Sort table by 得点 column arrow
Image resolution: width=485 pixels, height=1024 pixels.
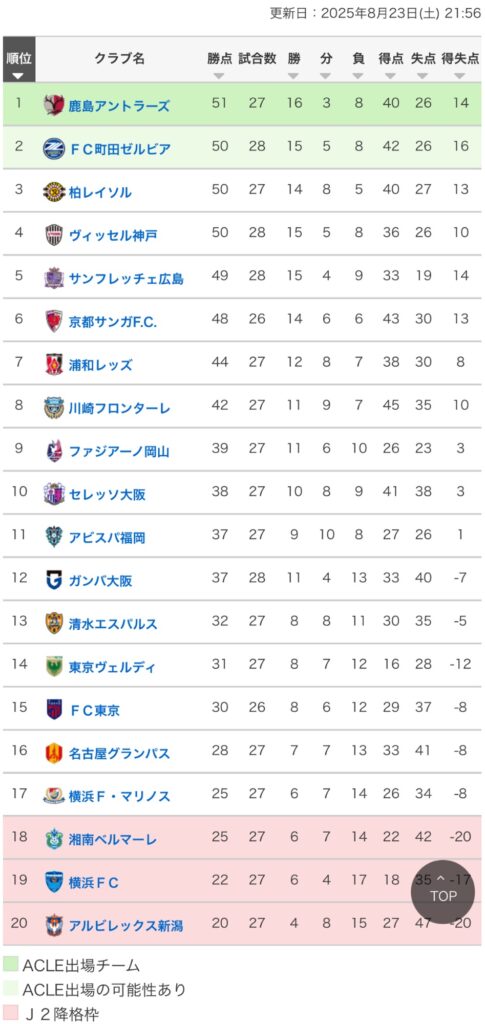click(x=391, y=76)
